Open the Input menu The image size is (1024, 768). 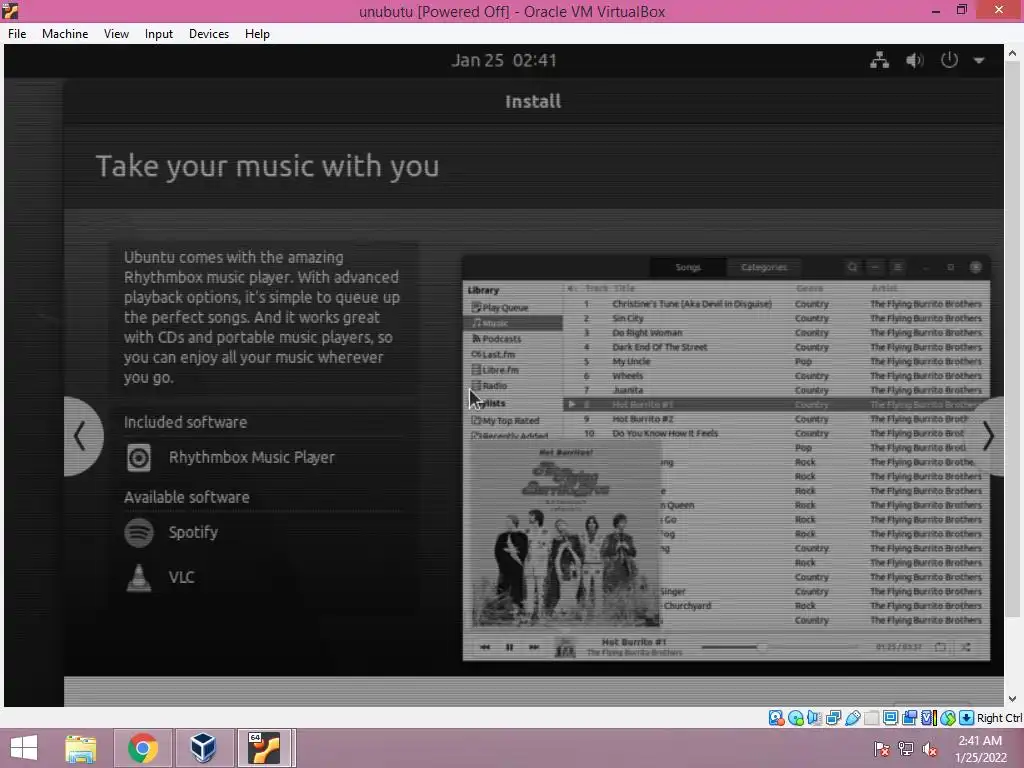(x=159, y=34)
